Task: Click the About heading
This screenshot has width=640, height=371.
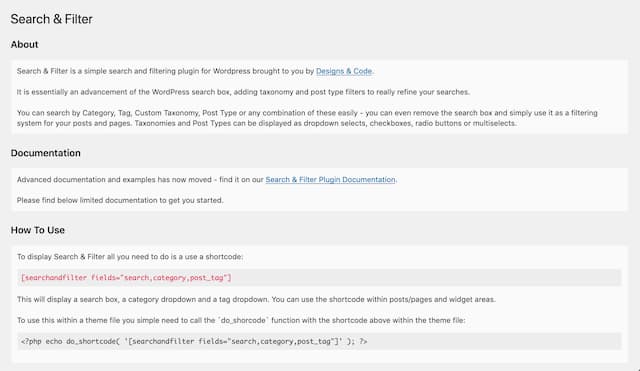Action: pos(24,44)
